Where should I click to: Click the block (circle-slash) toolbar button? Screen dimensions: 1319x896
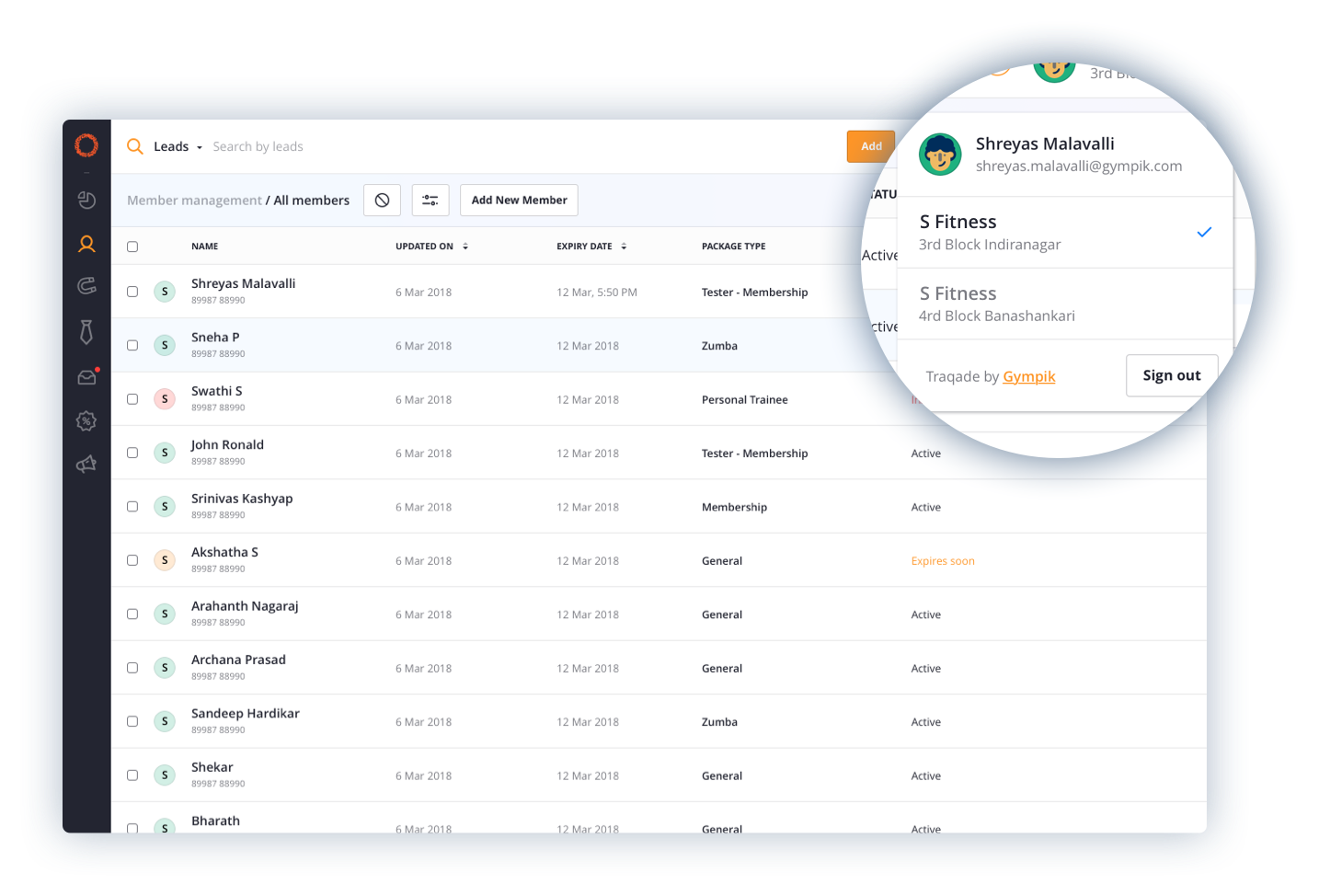coord(382,200)
